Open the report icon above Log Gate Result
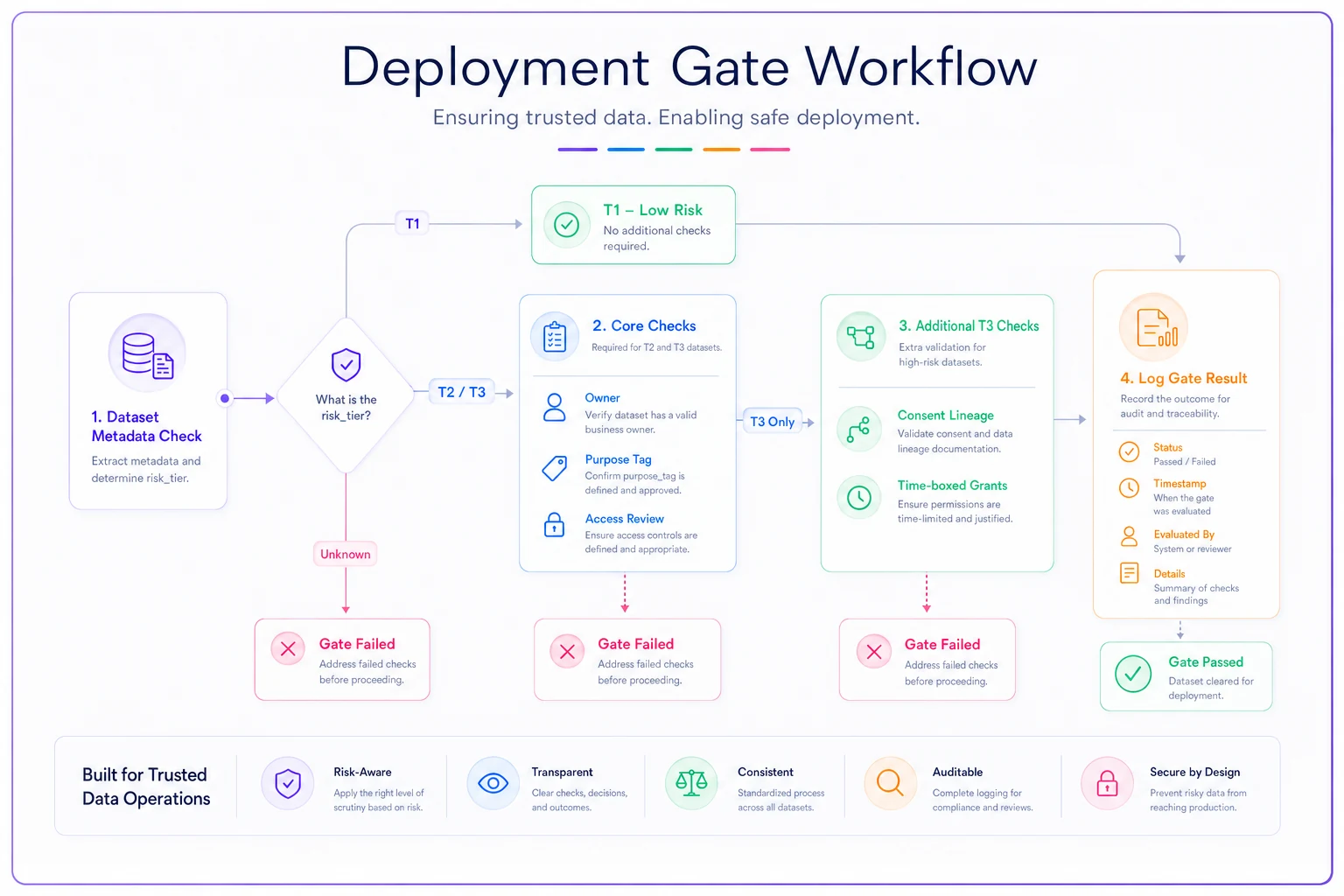1344x896 pixels. tap(1154, 327)
